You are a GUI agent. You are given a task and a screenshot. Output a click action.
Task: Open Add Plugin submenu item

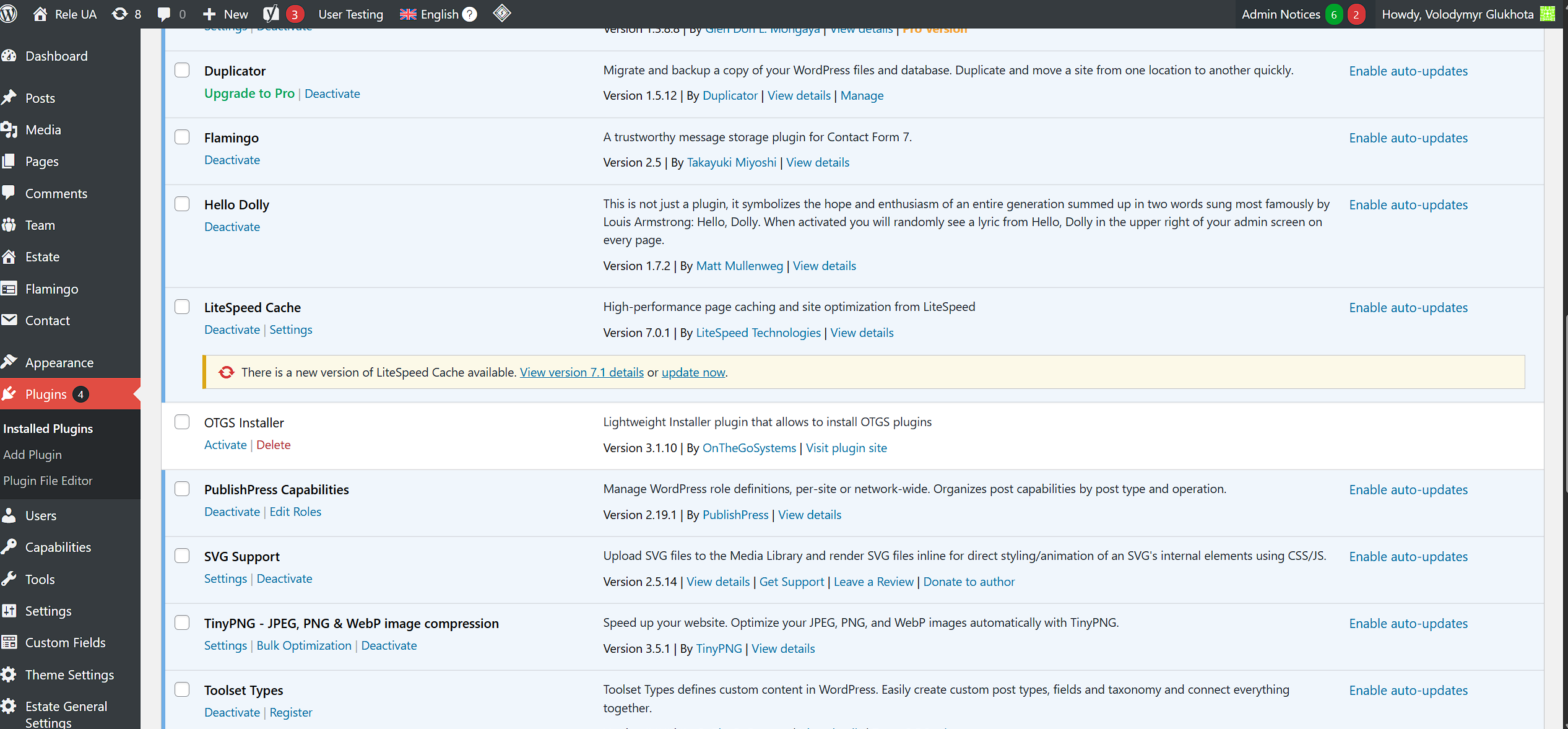pos(32,454)
